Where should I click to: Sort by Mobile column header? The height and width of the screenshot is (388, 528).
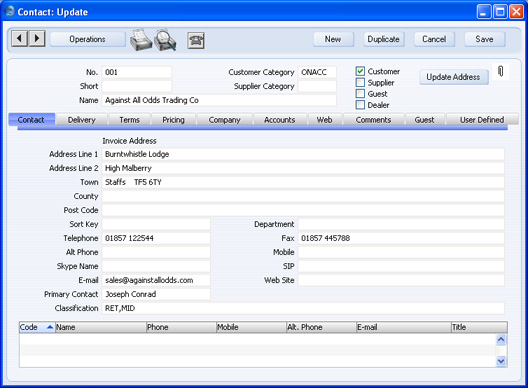pyautogui.click(x=251, y=327)
